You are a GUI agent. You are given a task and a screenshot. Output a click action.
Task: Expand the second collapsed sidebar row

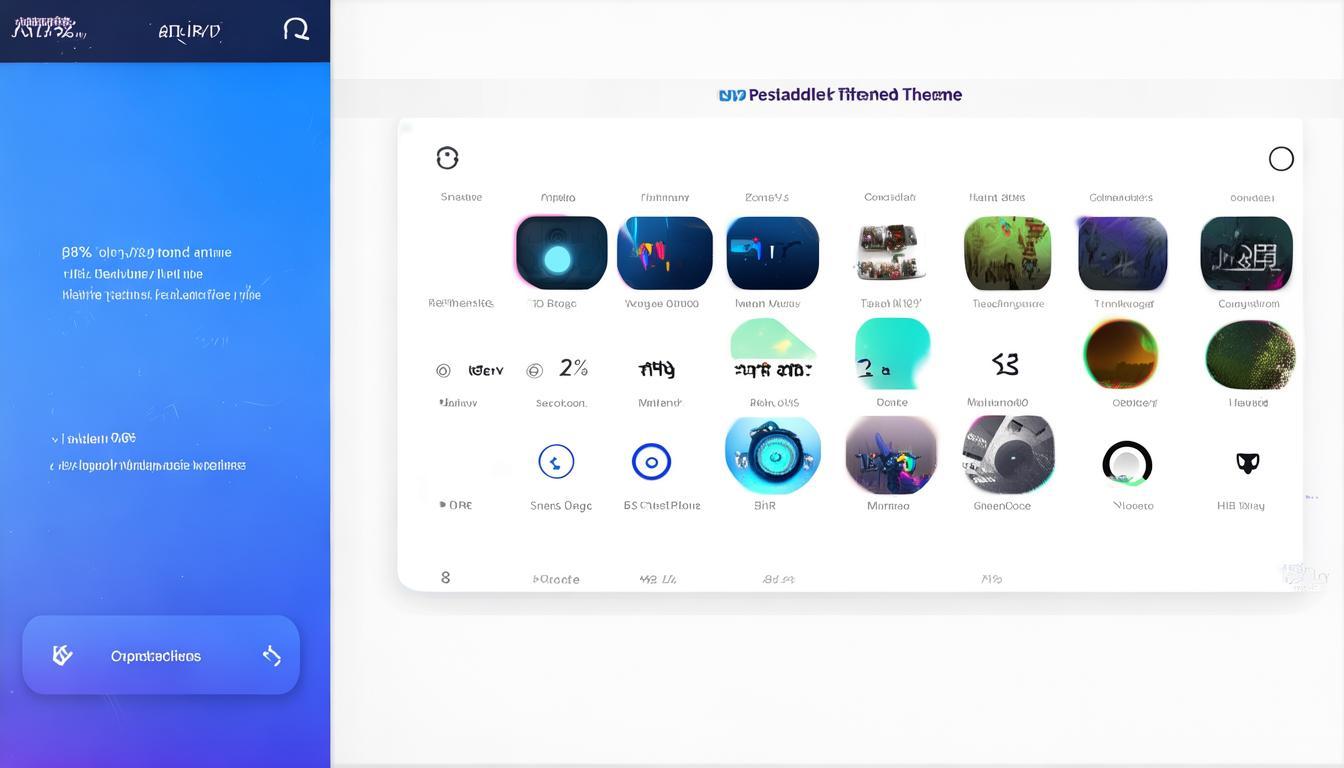(54, 466)
